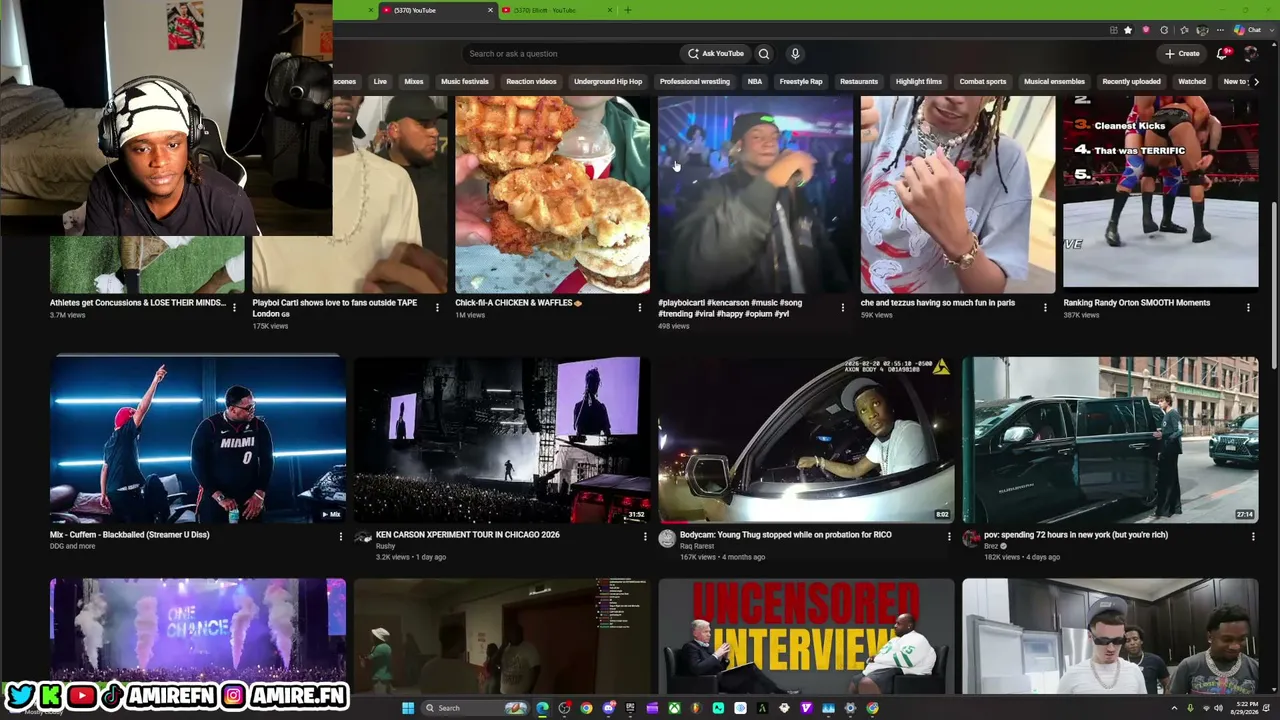
Task: Open the 72 hours in New York thumbnail
Action: (1110, 439)
